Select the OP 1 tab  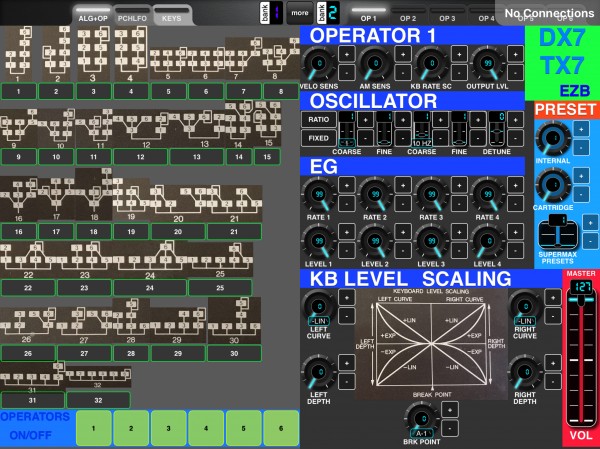pos(368,15)
